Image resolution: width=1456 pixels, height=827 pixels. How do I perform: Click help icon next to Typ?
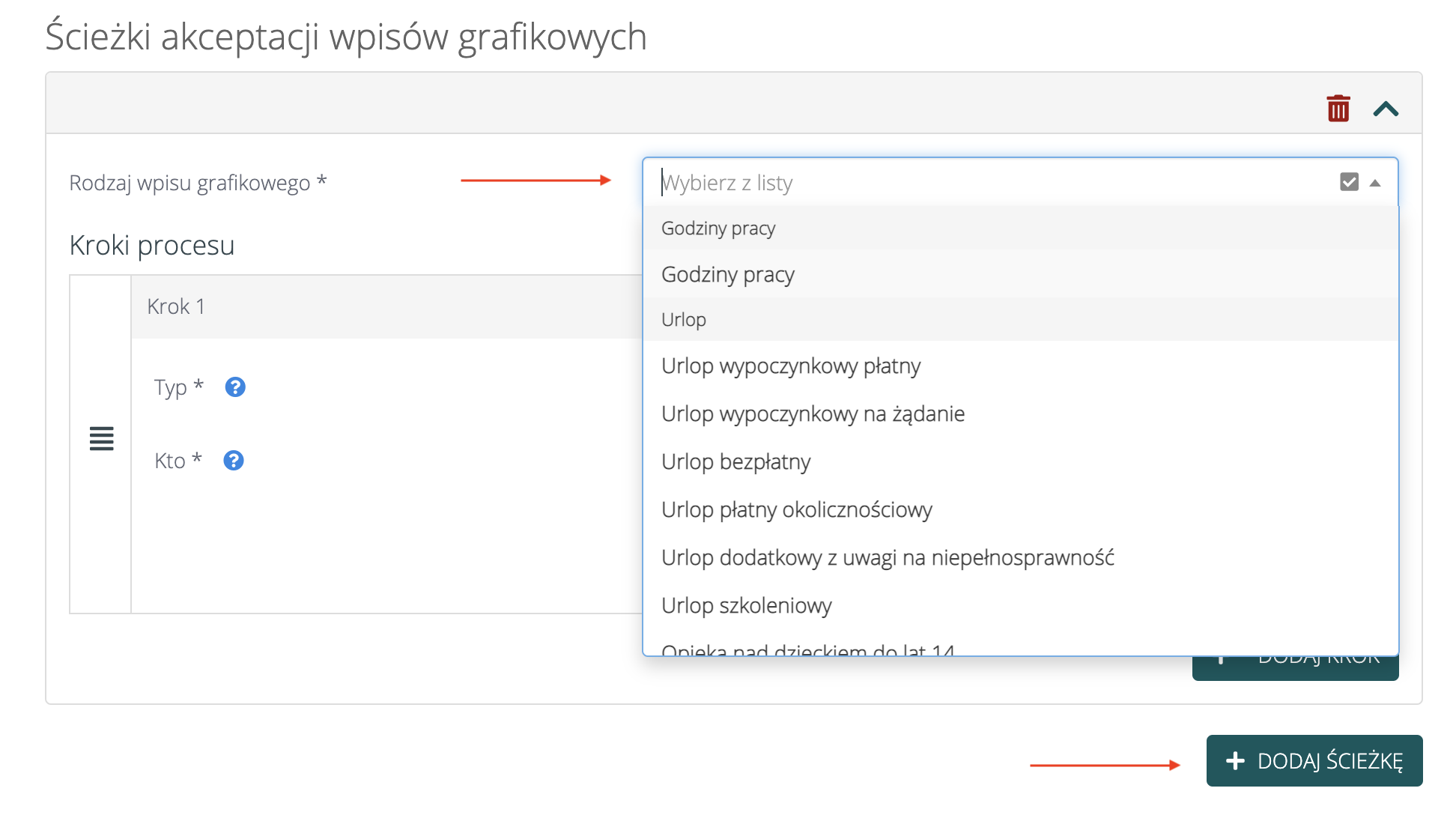click(235, 387)
